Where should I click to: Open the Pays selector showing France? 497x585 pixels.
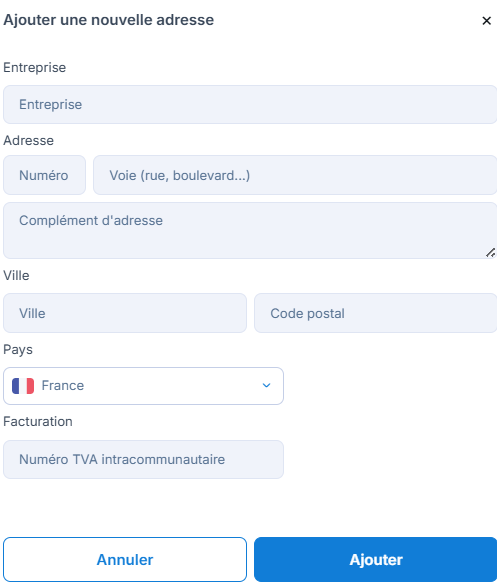tap(143, 386)
